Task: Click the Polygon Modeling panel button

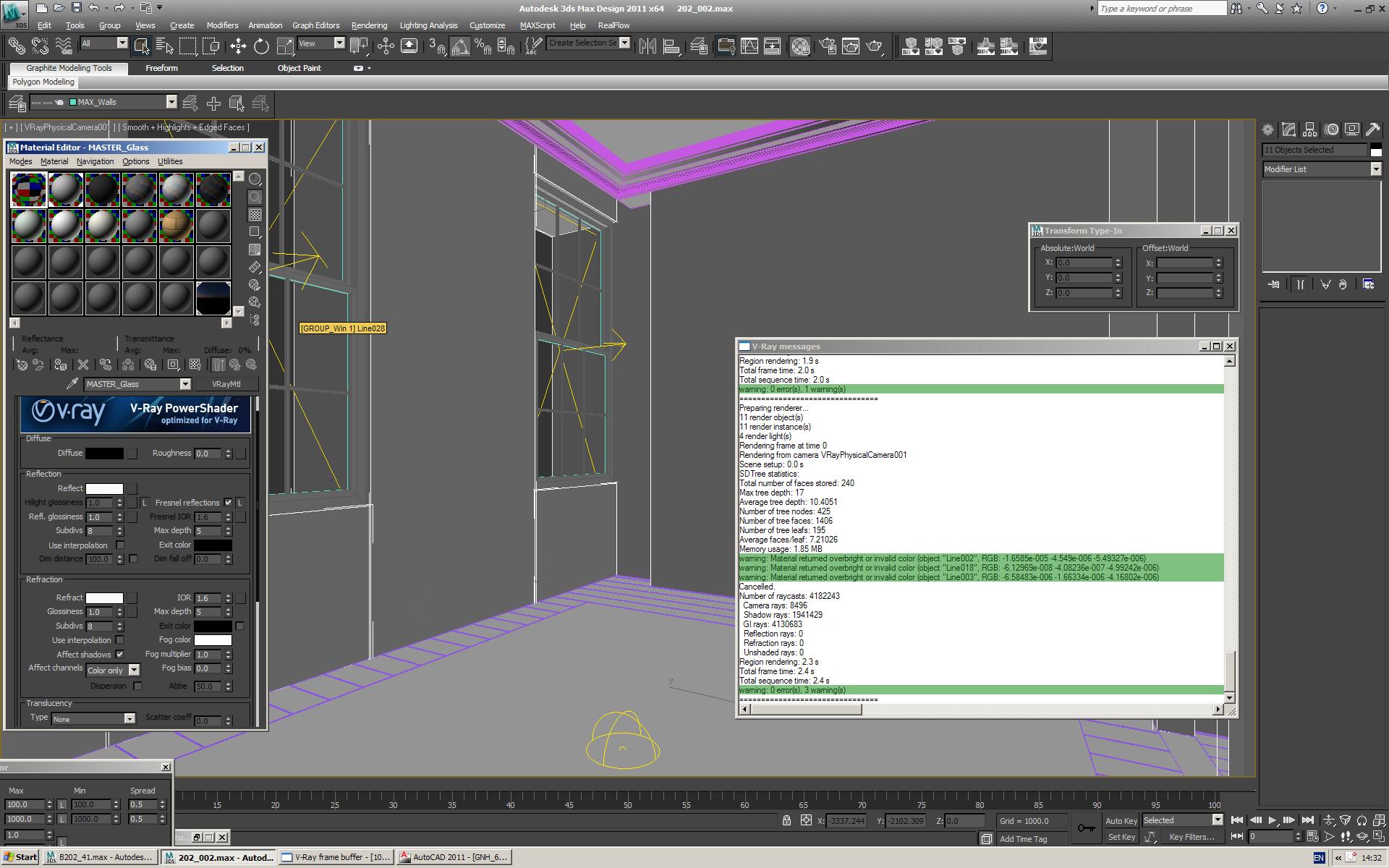Action: click(x=43, y=82)
